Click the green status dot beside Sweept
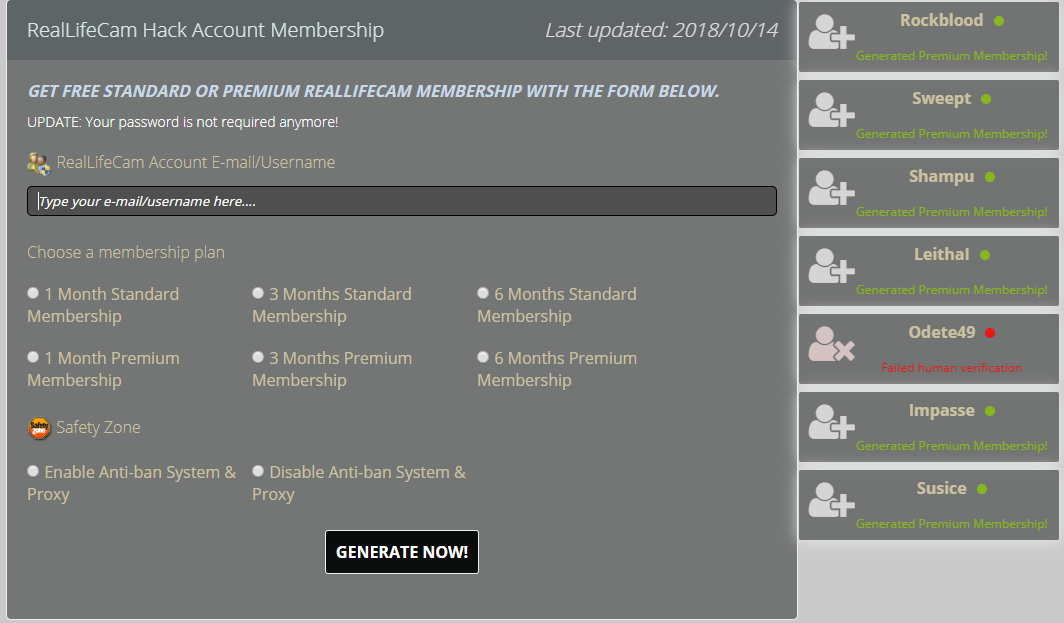 point(986,99)
